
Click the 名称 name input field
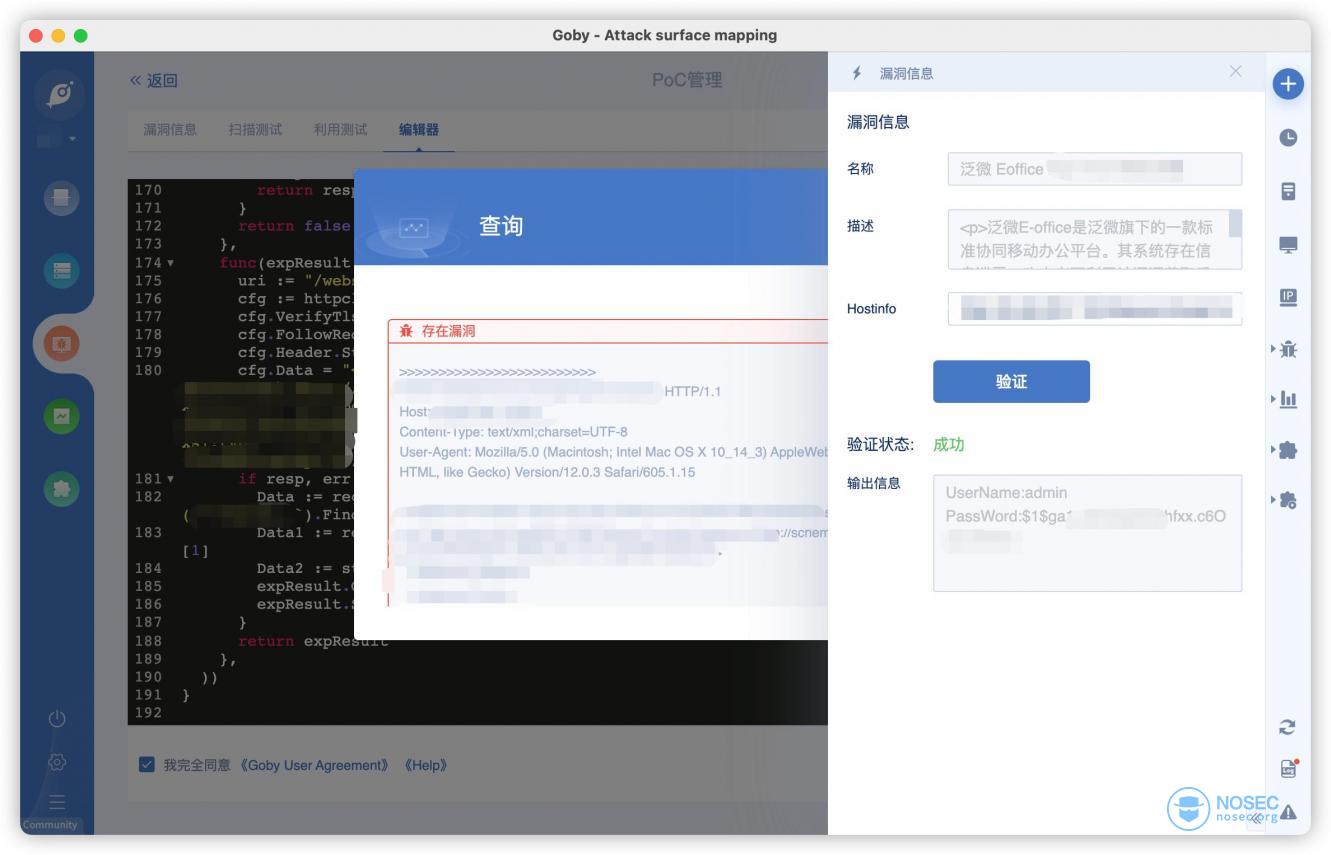[x=1095, y=169]
